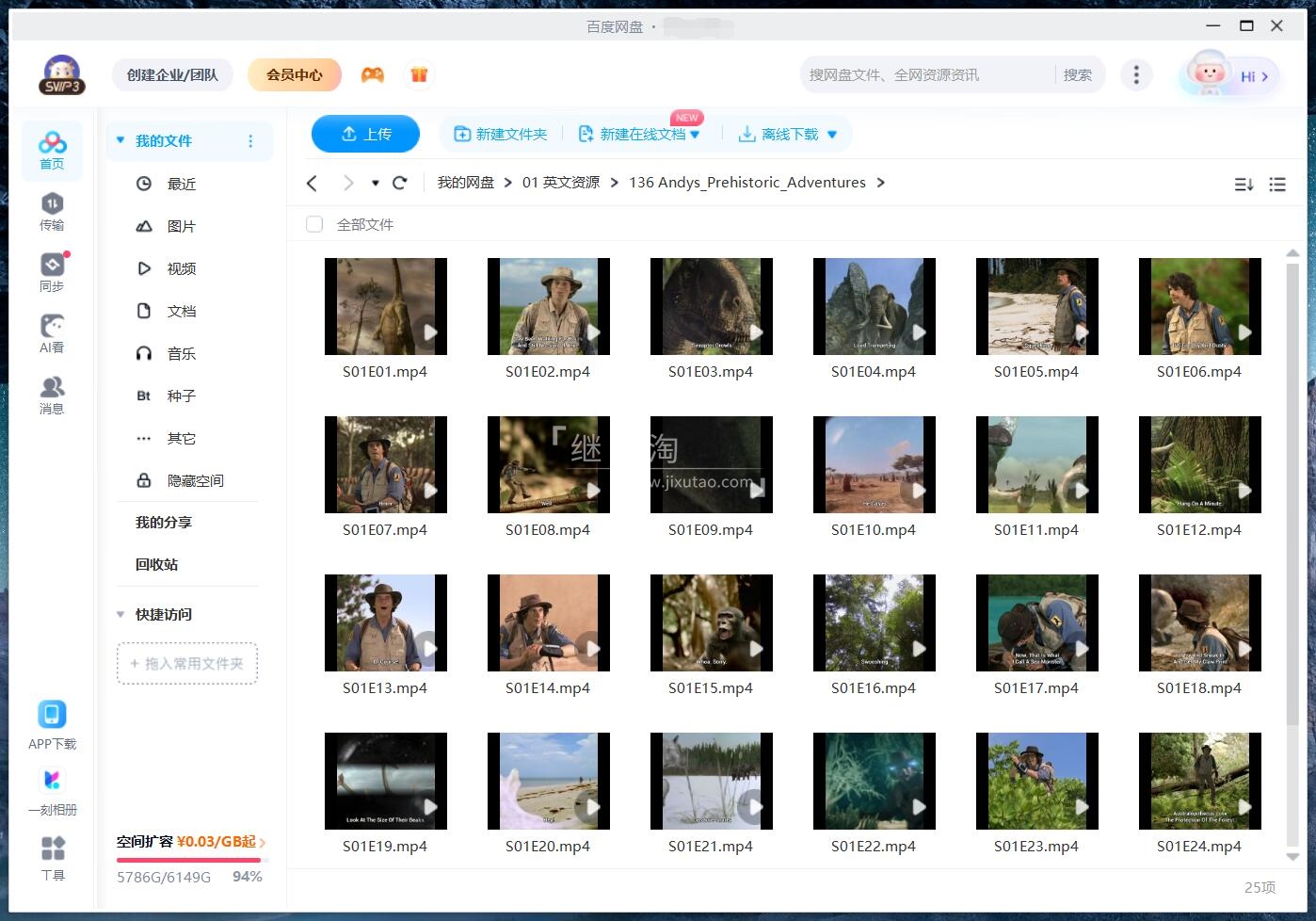
Task: Open the 传输 (Transfer) panel
Action: [x=52, y=209]
